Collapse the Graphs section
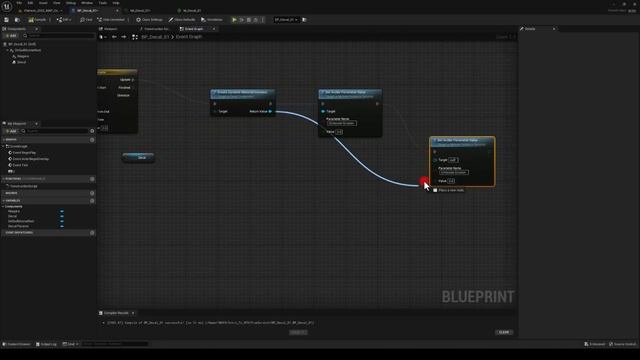This screenshot has width=640, height=360. (4, 140)
